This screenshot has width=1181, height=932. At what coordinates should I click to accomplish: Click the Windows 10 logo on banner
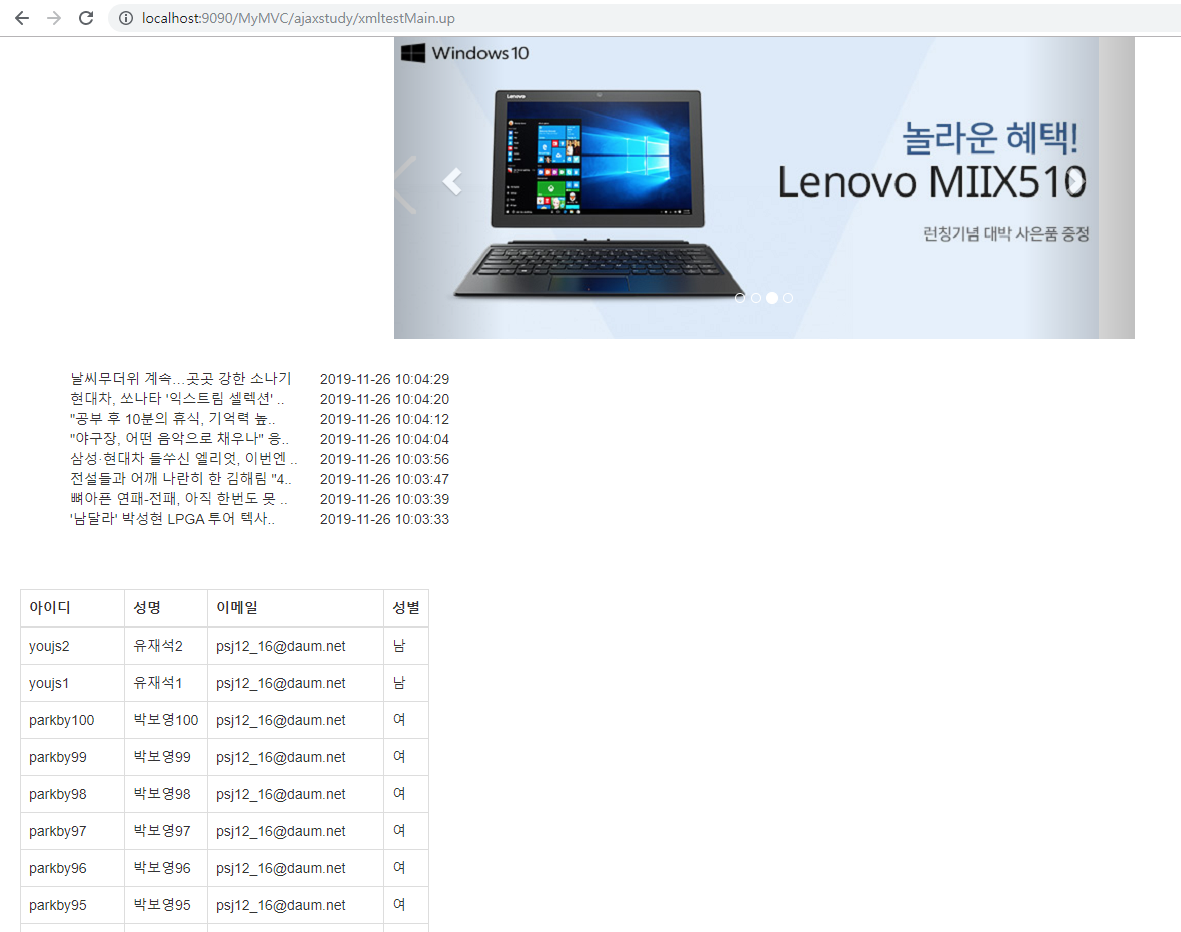(x=465, y=53)
